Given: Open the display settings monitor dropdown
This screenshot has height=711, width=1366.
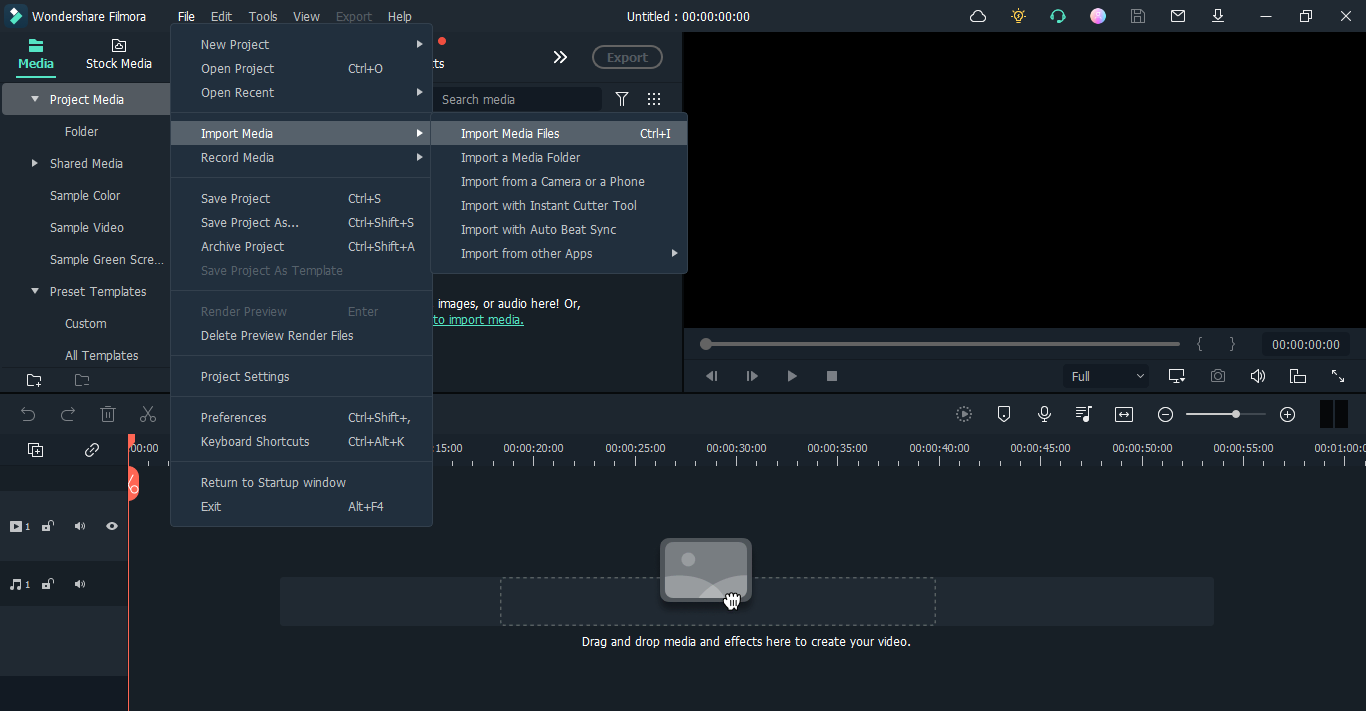Looking at the screenshot, I should point(1178,376).
